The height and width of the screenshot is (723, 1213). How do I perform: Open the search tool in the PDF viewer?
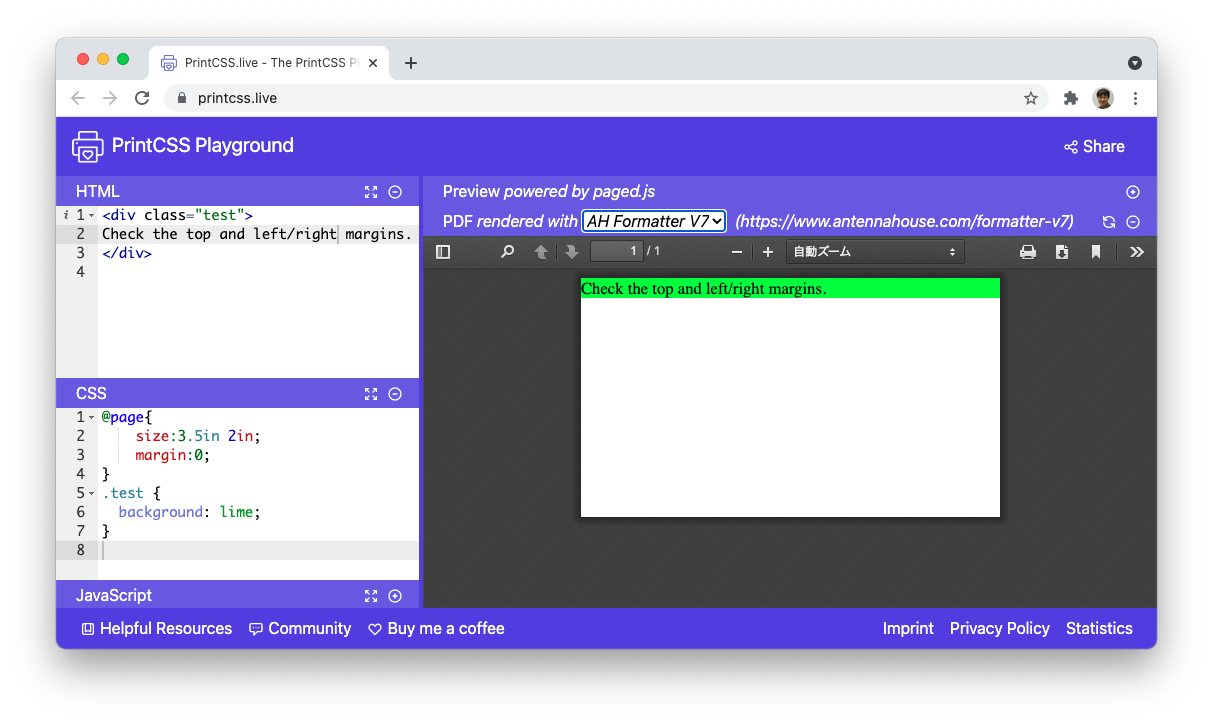pos(507,251)
